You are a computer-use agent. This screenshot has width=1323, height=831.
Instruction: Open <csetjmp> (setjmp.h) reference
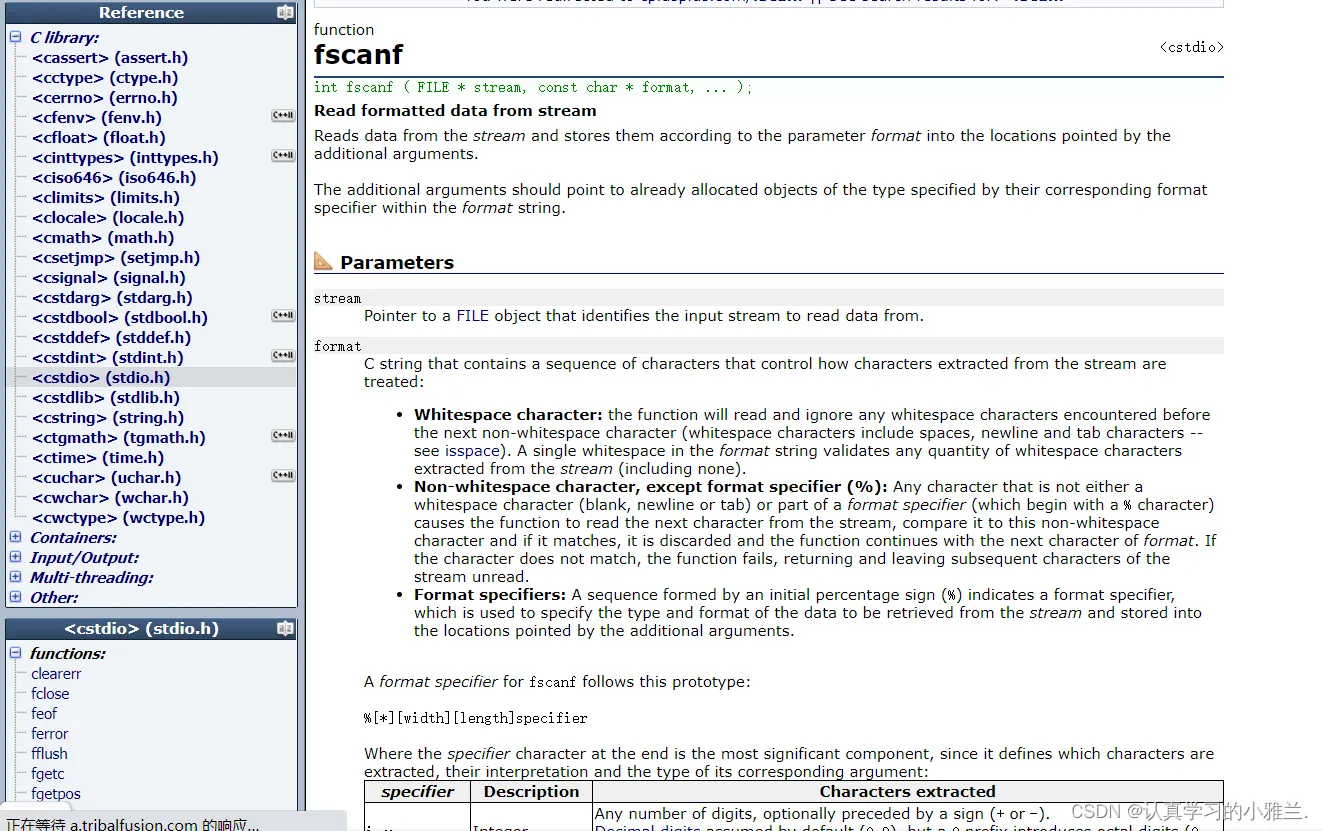116,258
